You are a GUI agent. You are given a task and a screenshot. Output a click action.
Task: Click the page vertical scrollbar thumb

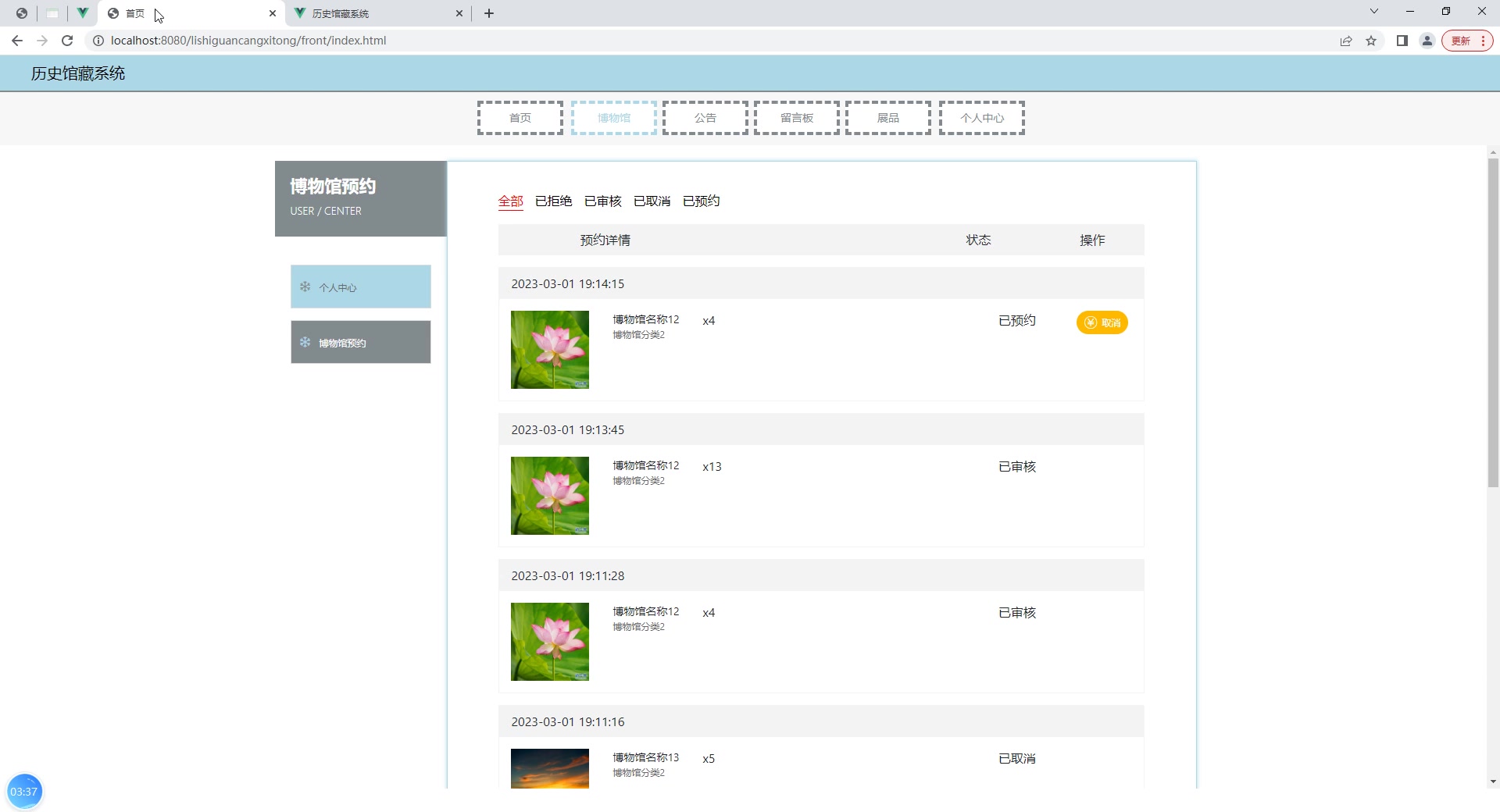1493,322
